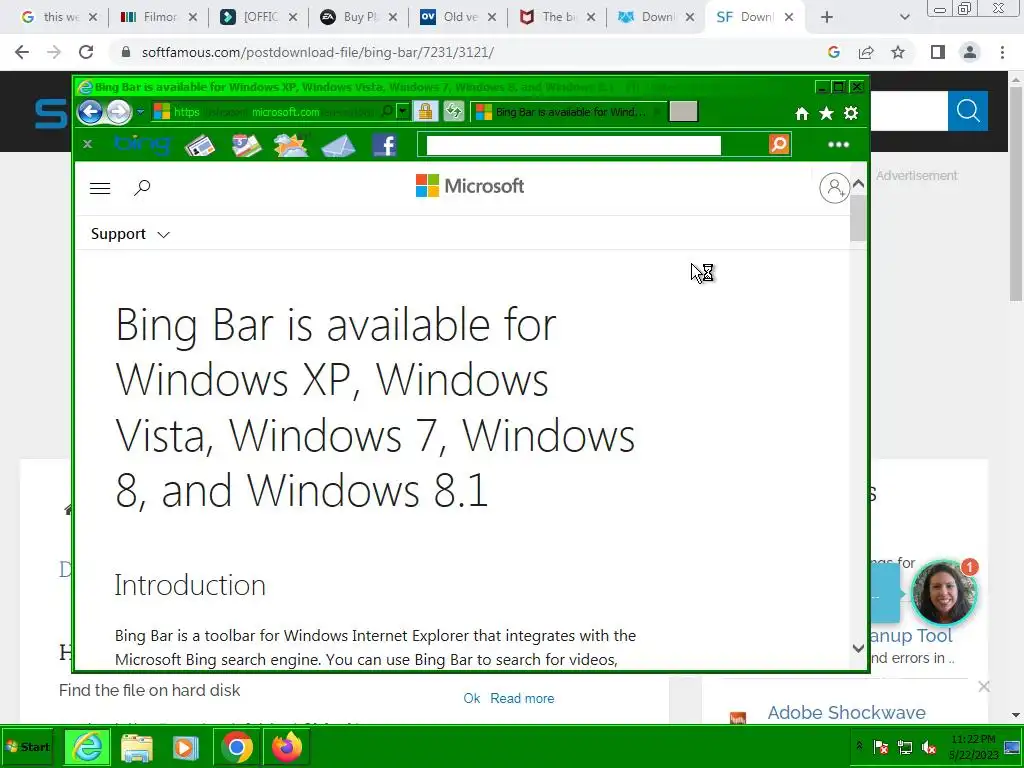Viewport: 1024px width, 768px height.
Task: Click the Microsoft logo
Action: pyautogui.click(x=470, y=186)
